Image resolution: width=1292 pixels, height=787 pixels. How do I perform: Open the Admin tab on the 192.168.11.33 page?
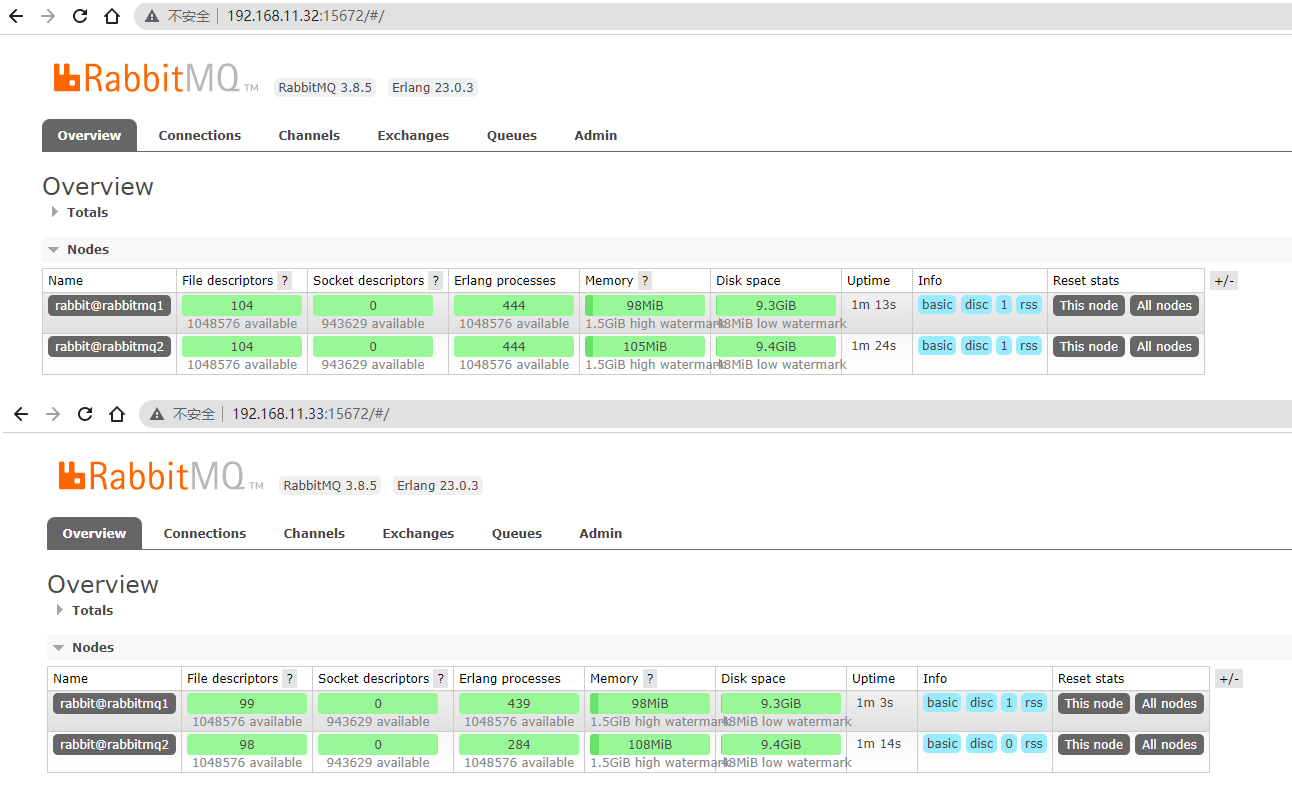[601, 534]
